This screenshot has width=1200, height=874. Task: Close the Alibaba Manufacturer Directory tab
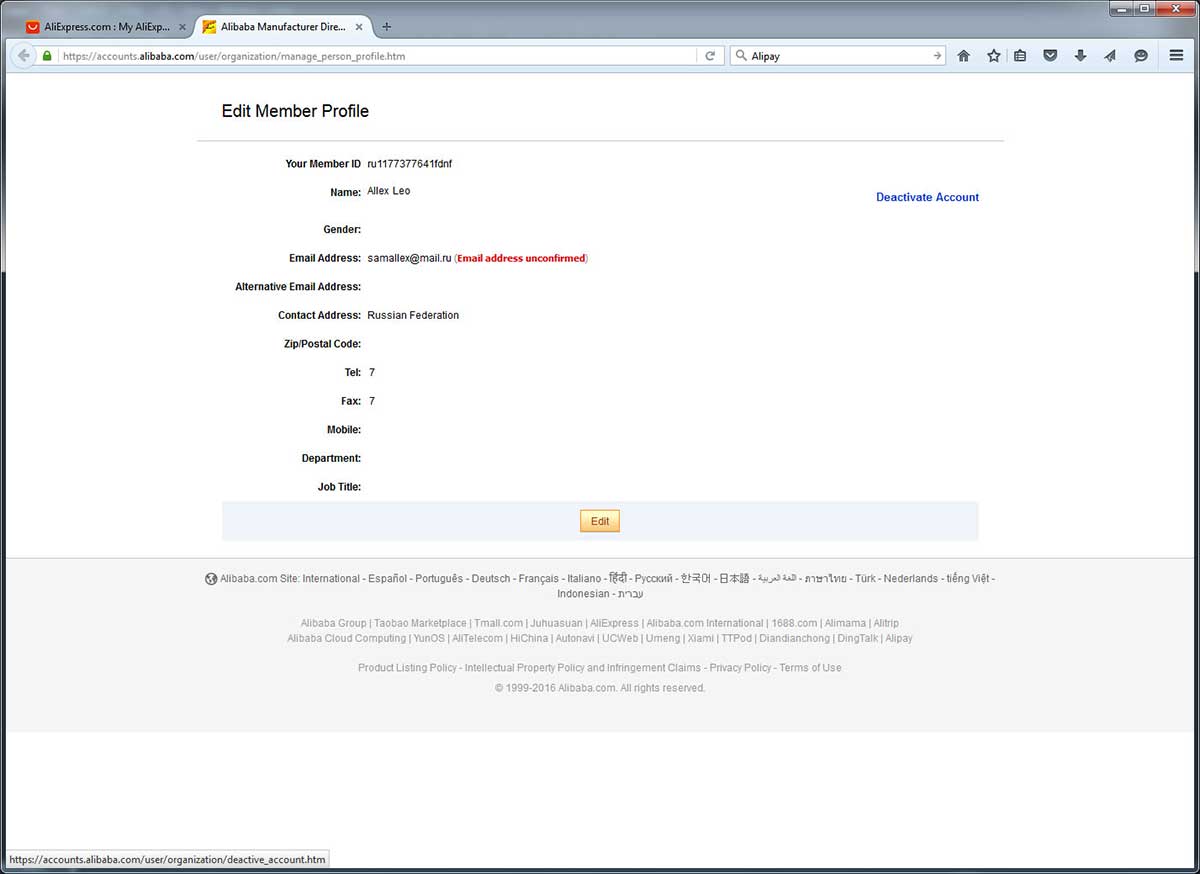[359, 27]
